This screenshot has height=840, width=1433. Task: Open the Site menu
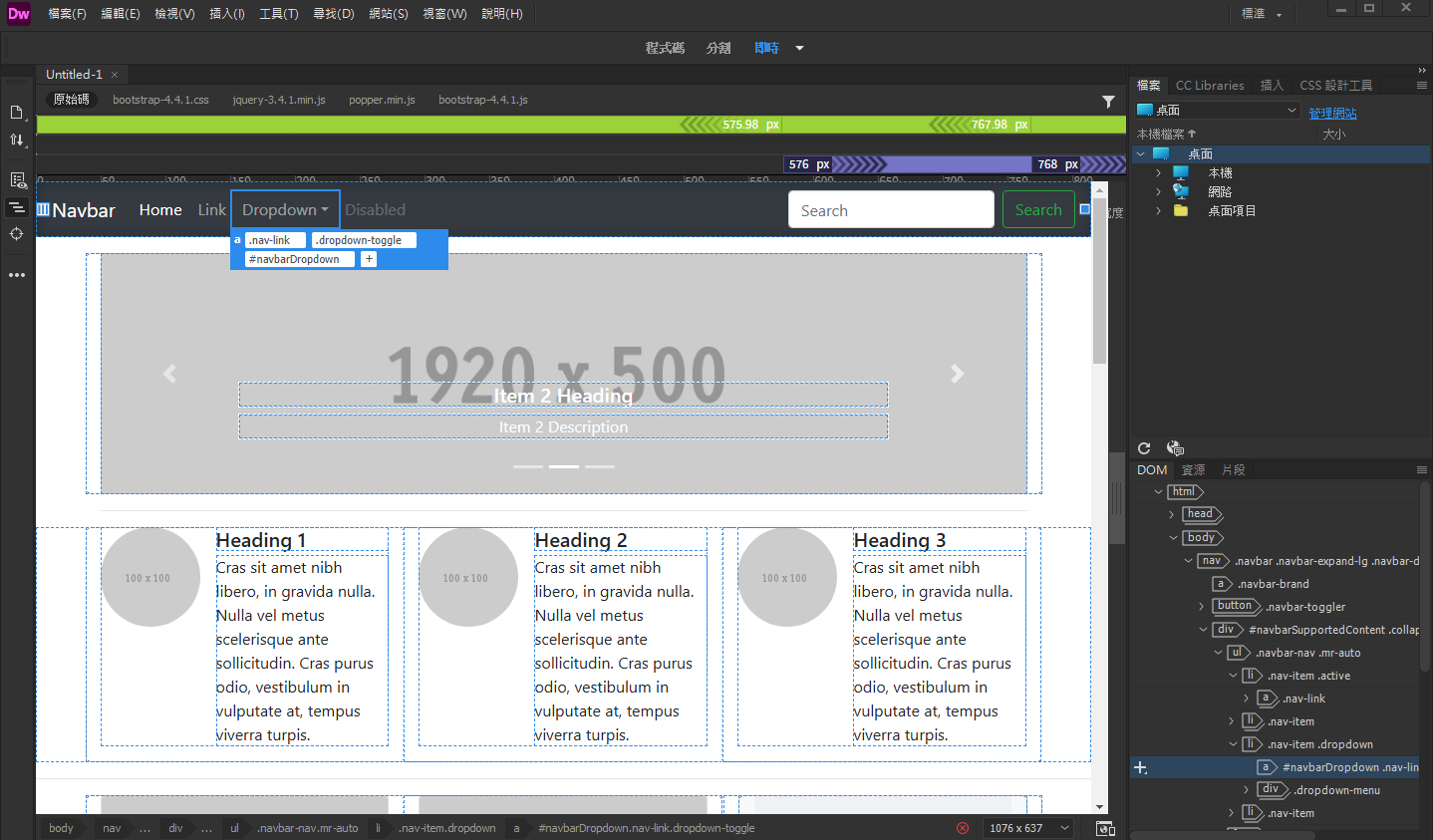[388, 14]
